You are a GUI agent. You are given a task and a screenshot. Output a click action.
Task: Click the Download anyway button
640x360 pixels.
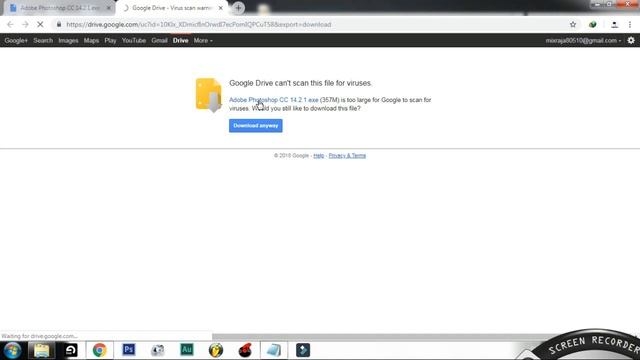(256, 126)
